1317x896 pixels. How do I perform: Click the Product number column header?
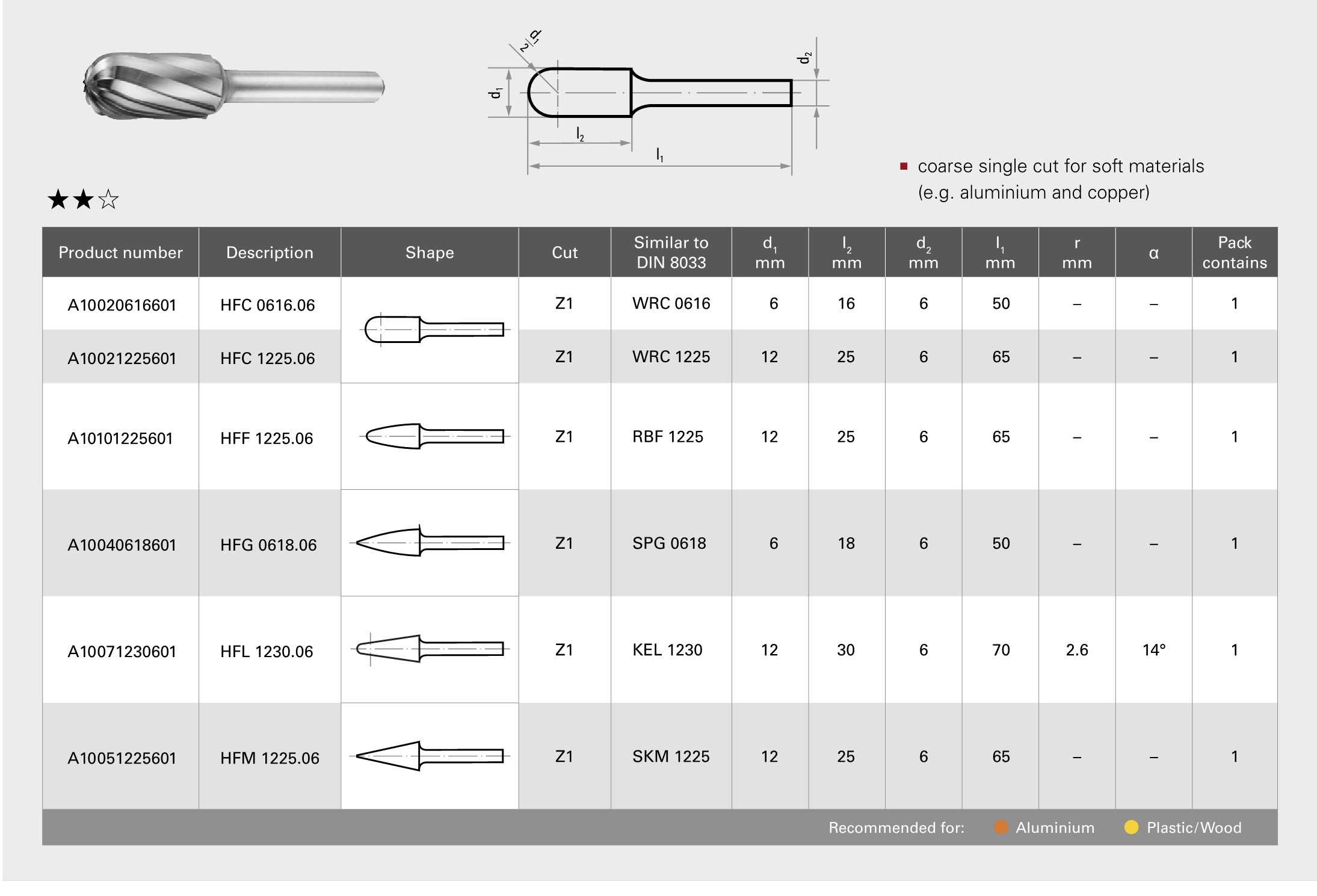tap(120, 252)
